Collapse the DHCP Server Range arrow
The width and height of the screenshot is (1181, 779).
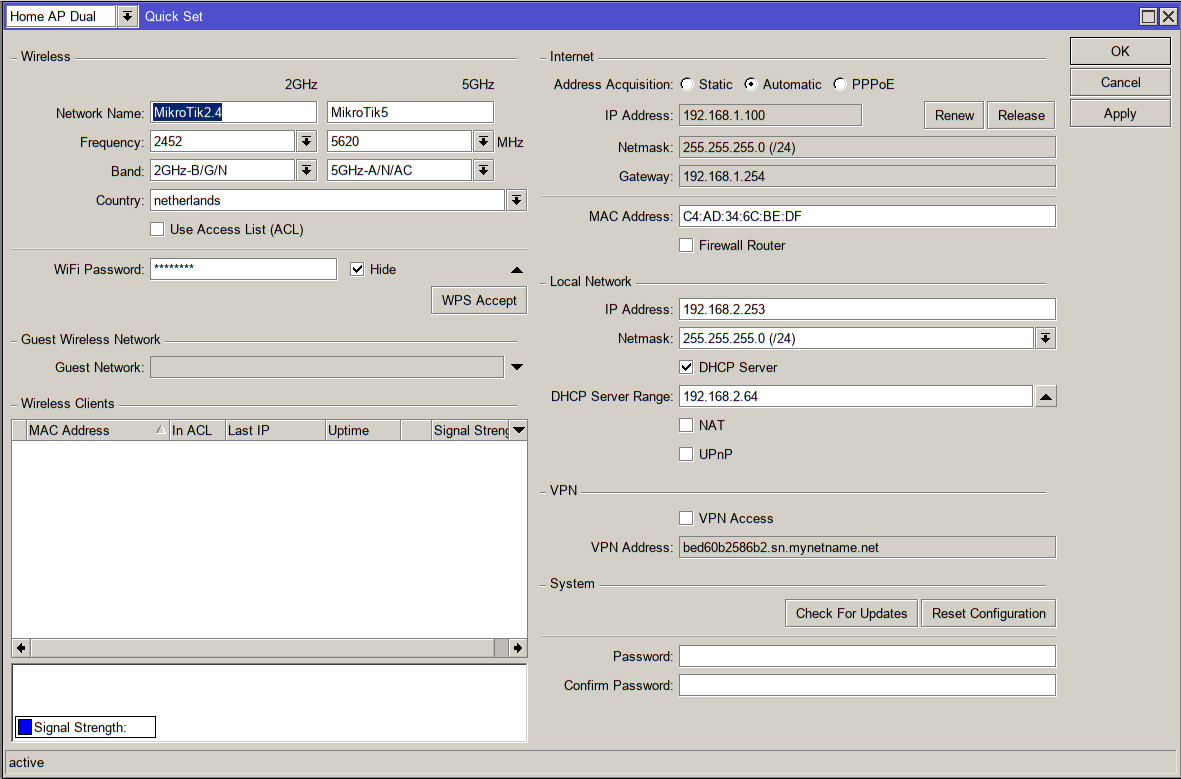(x=1044, y=397)
